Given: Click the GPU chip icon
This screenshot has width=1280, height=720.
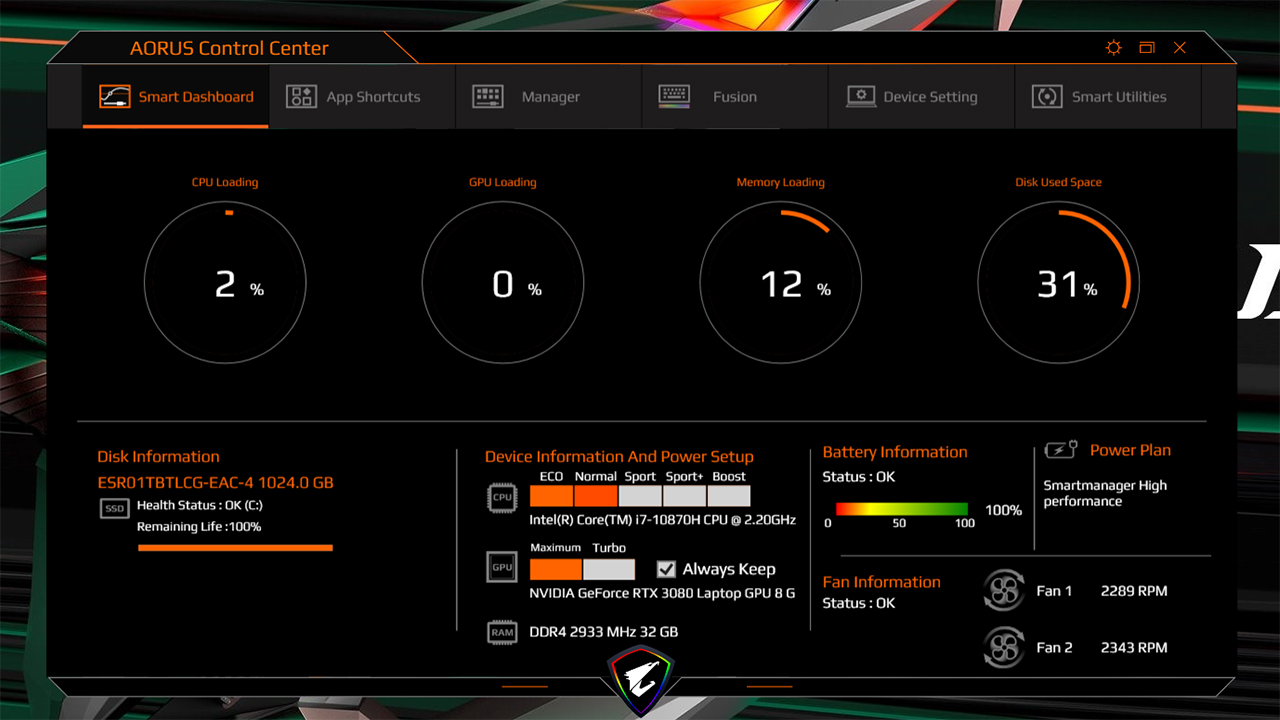Looking at the screenshot, I should click(502, 567).
